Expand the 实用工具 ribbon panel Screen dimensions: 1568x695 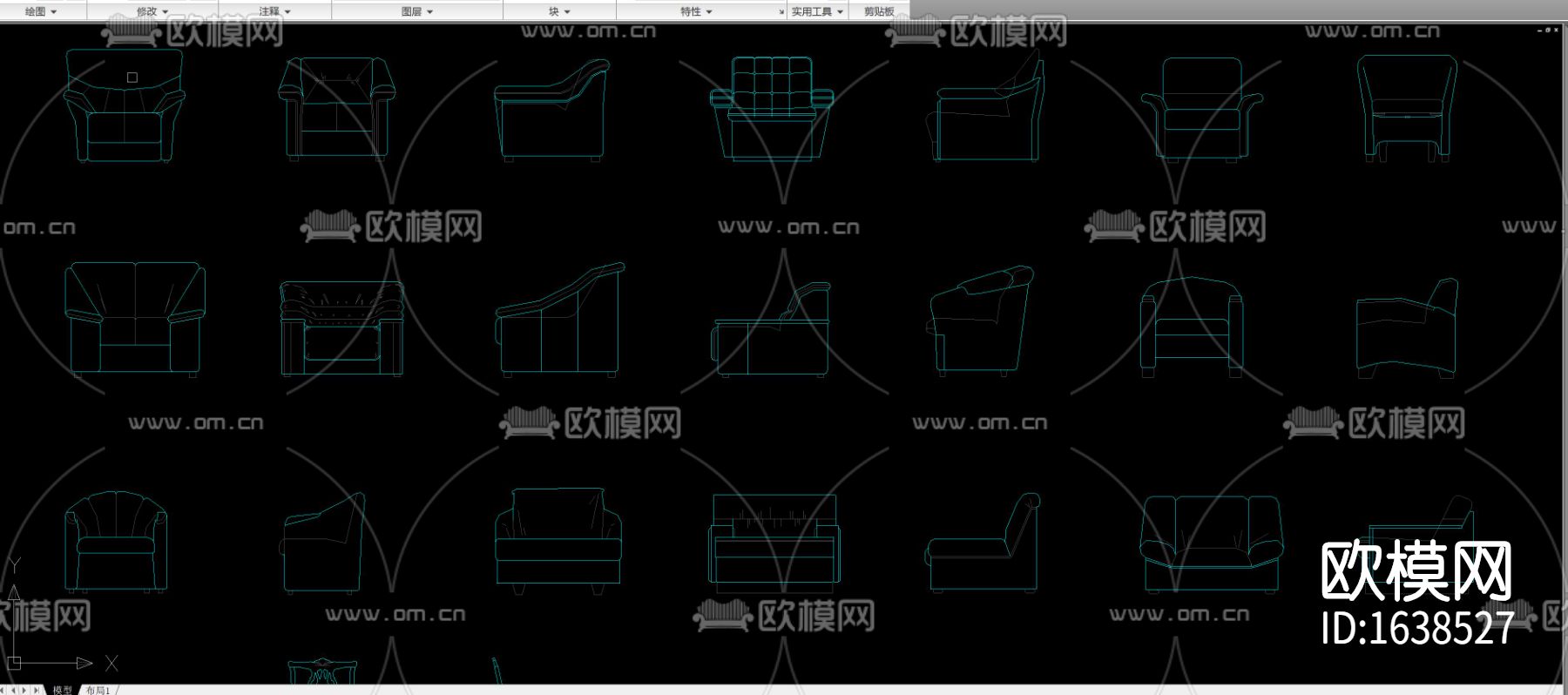817,11
